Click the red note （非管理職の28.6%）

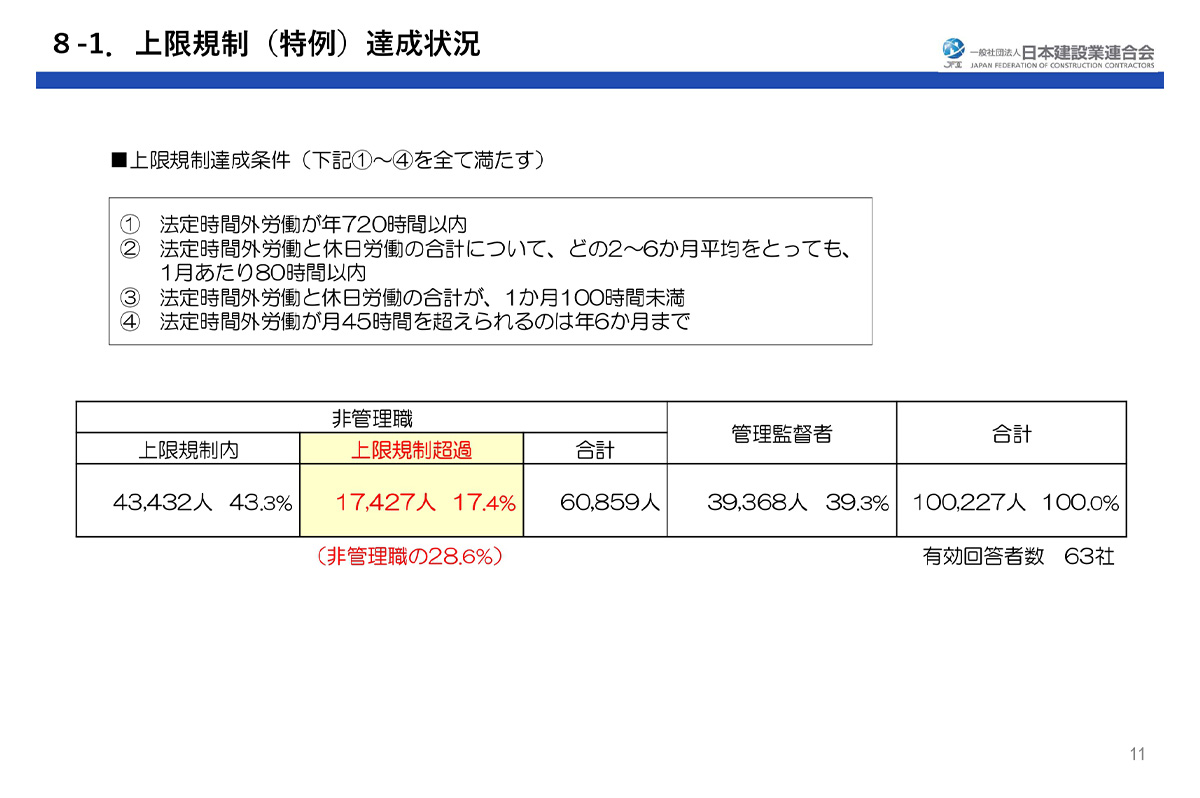click(x=410, y=558)
